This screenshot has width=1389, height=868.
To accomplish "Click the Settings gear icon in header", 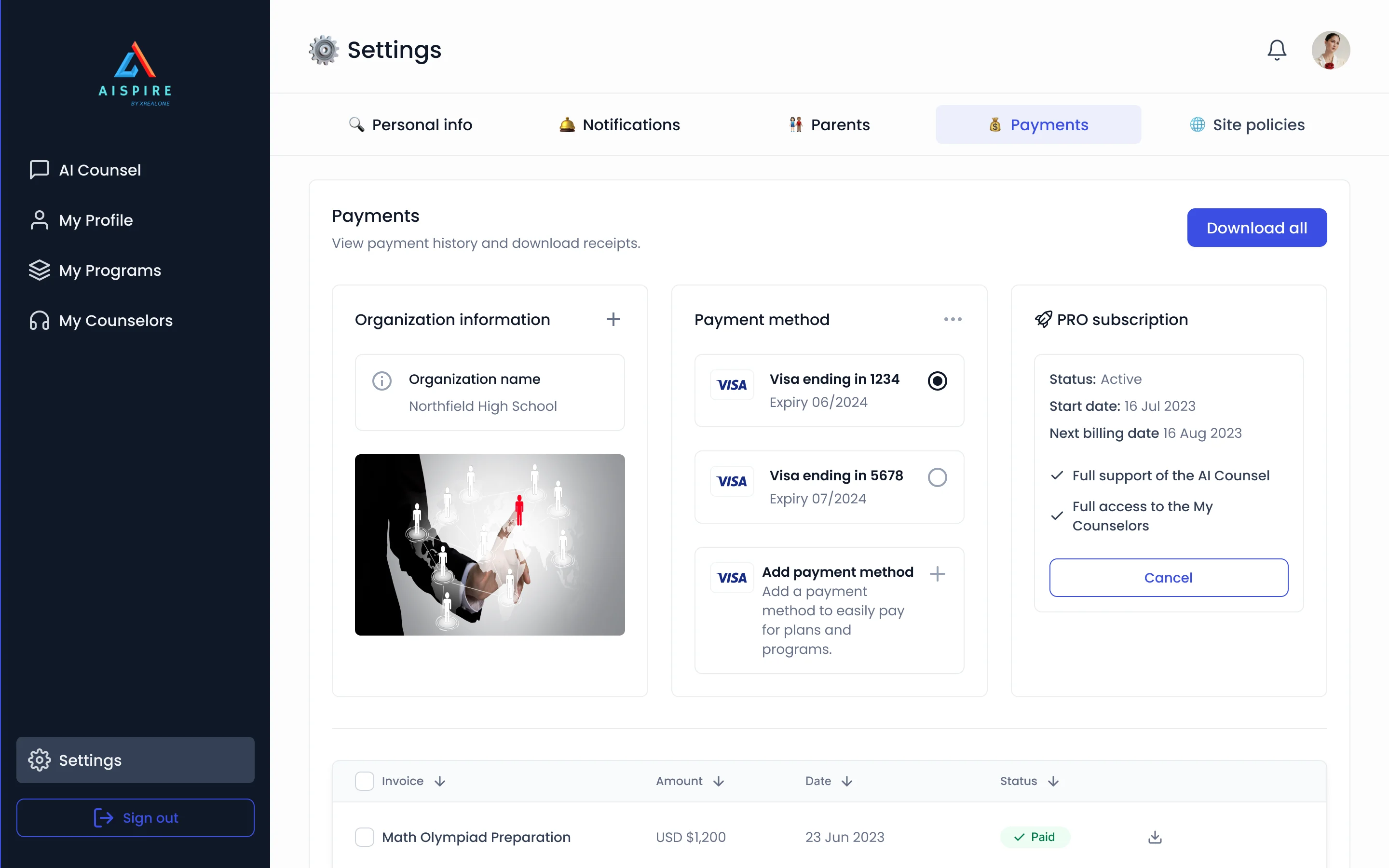I will point(324,50).
